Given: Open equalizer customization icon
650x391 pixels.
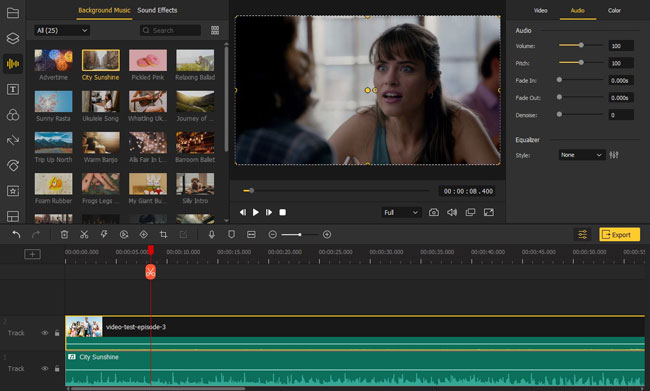Looking at the screenshot, I should (614, 155).
